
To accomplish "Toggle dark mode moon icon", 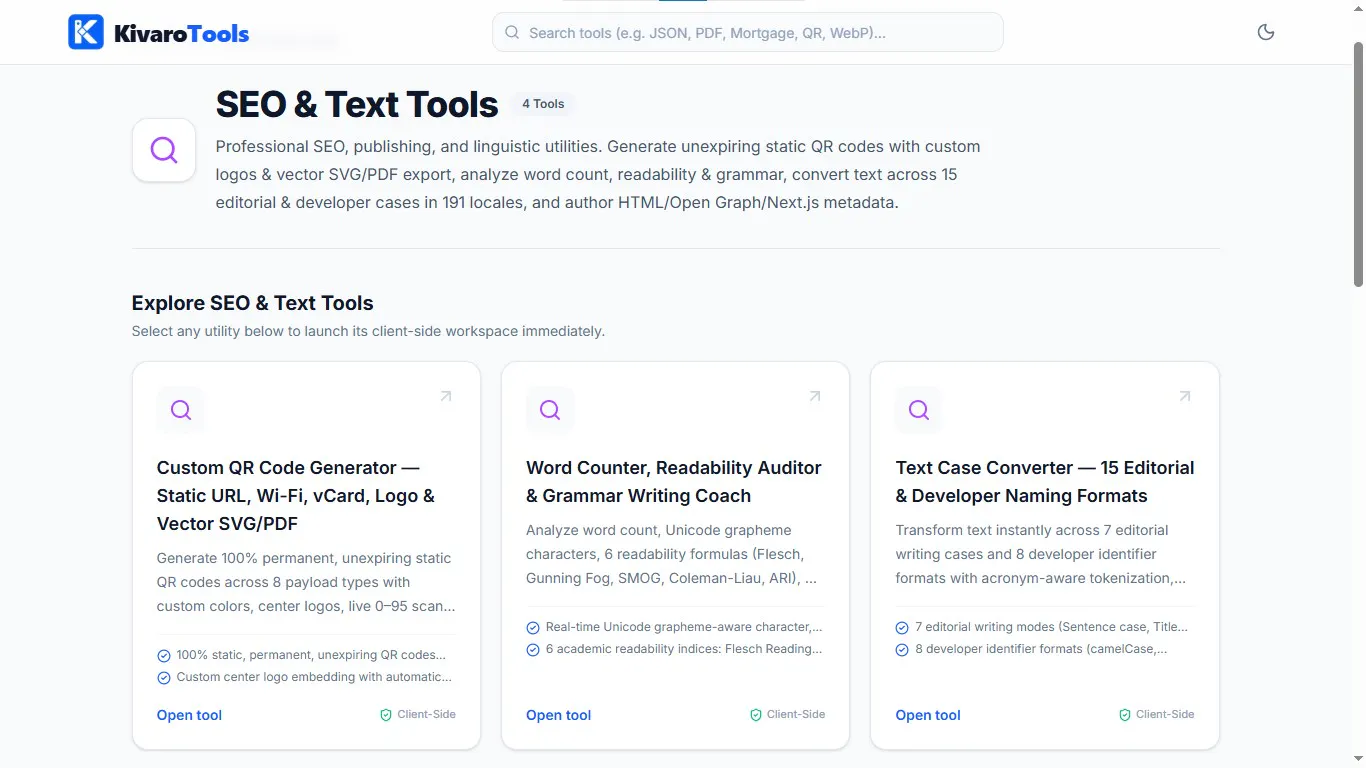I will point(1266,32).
